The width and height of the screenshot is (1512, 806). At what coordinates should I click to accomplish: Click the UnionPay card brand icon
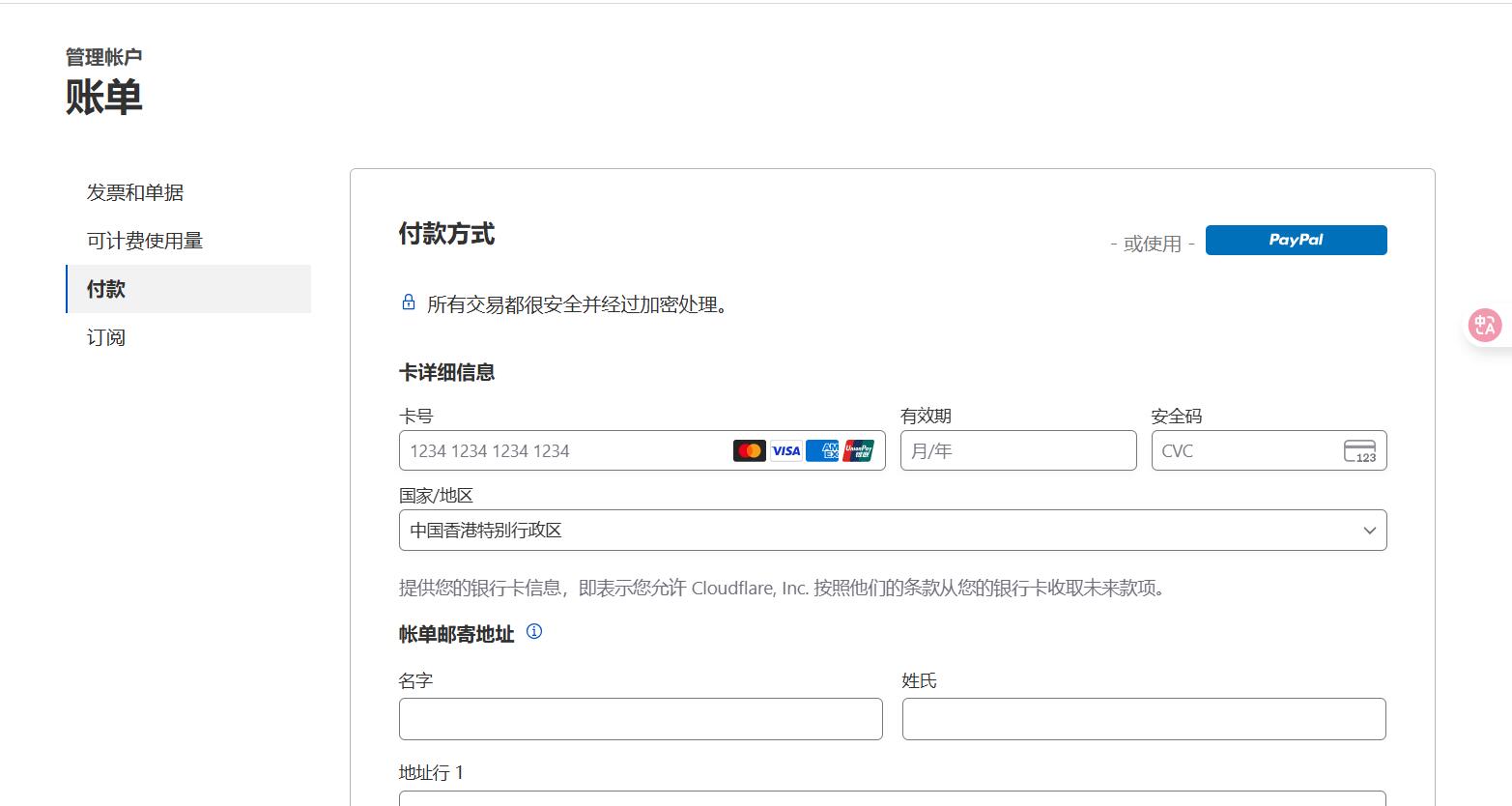click(x=859, y=450)
